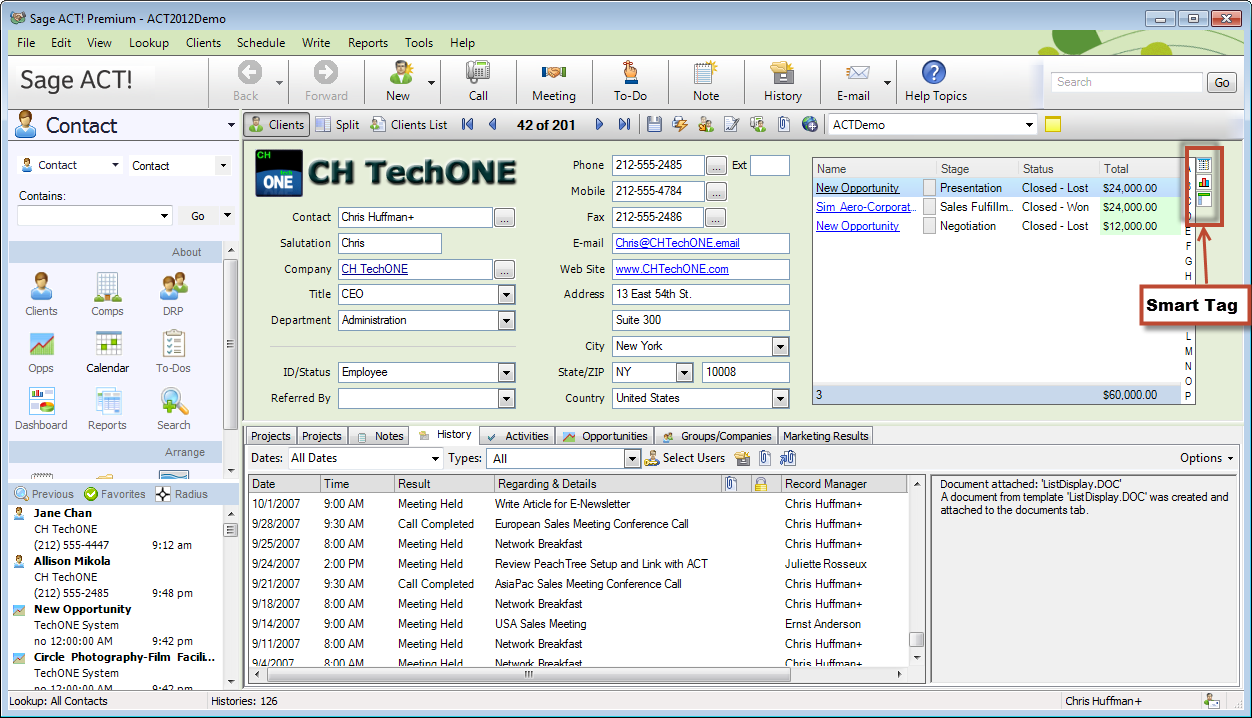Click the Search input field
The image size is (1252, 718).
[1125, 82]
